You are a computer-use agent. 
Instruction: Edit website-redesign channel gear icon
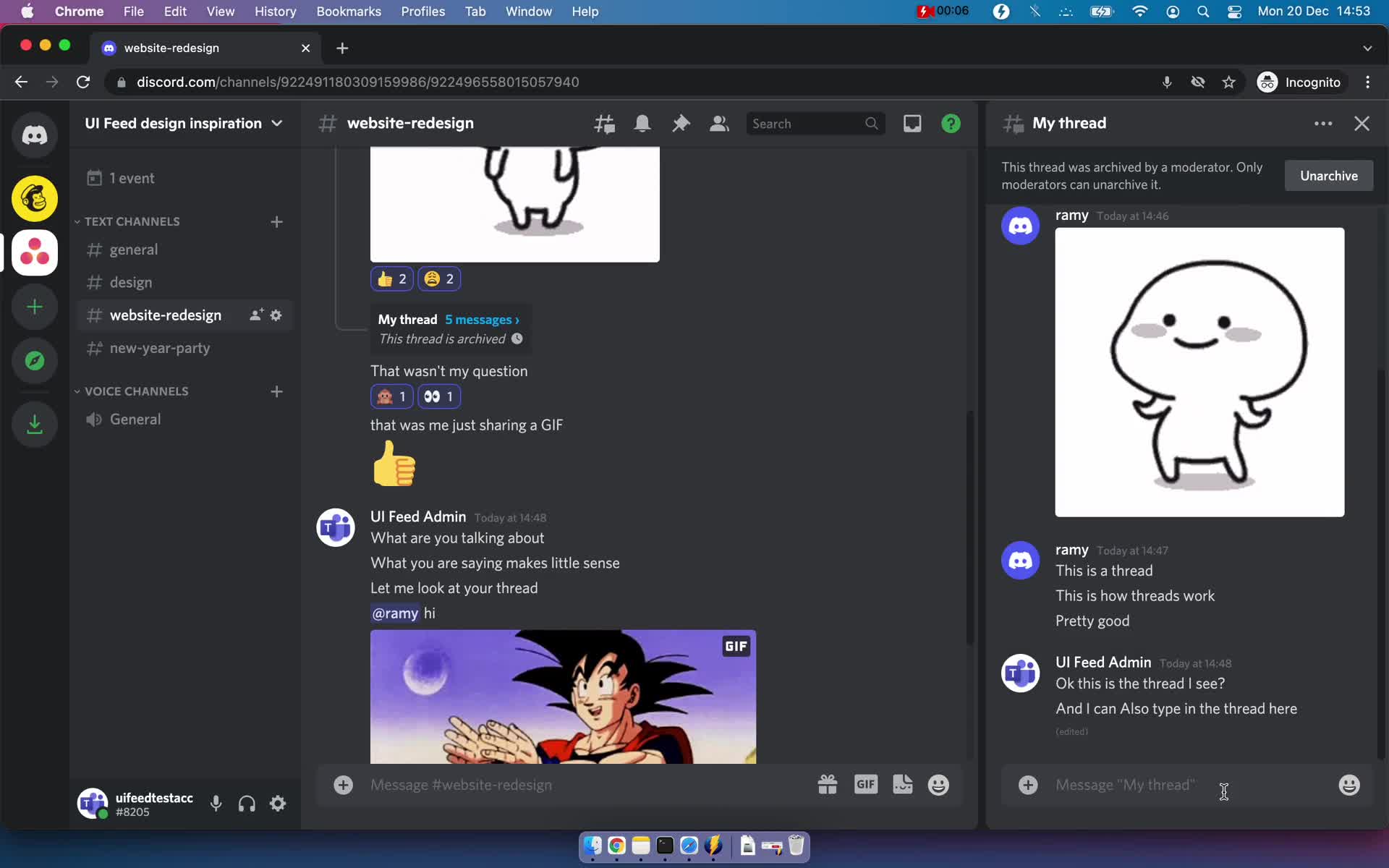[276, 315]
